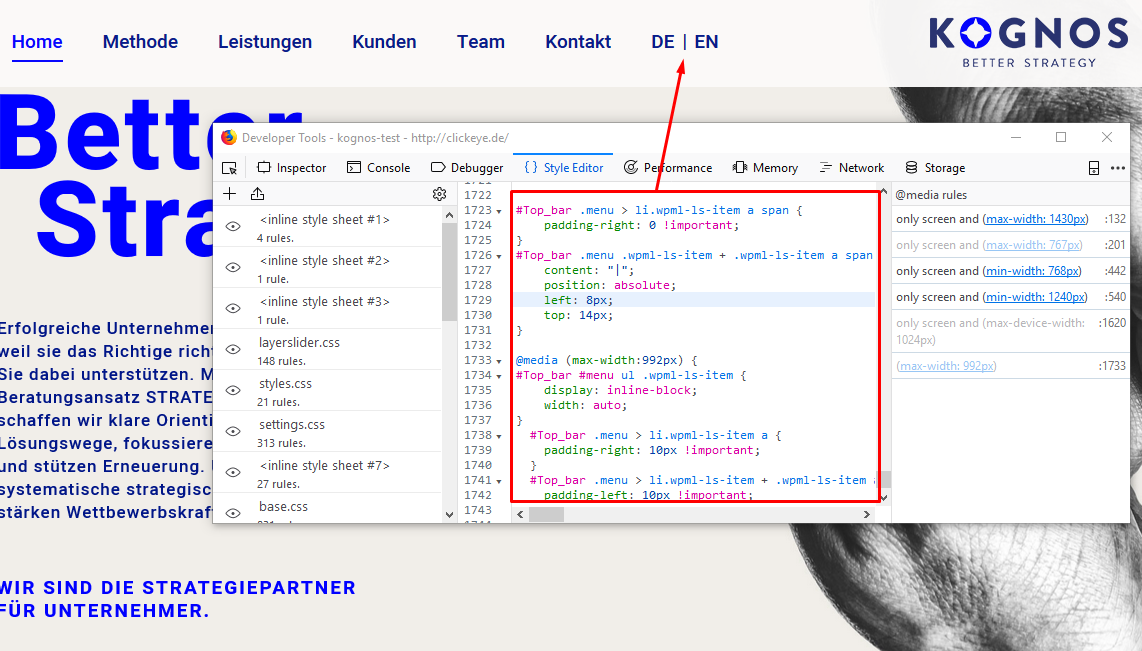
Task: Create a new style sheet with plus icon
Action: tap(230, 194)
